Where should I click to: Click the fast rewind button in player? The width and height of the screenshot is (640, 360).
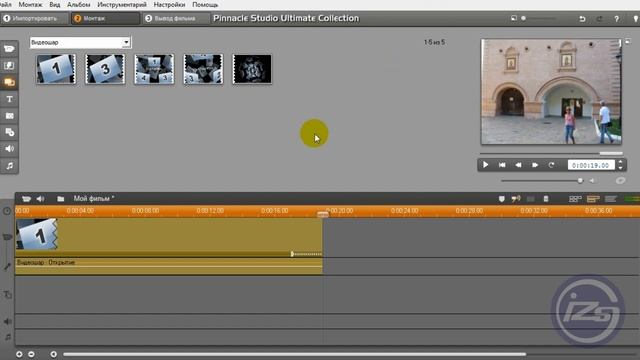tap(518, 165)
